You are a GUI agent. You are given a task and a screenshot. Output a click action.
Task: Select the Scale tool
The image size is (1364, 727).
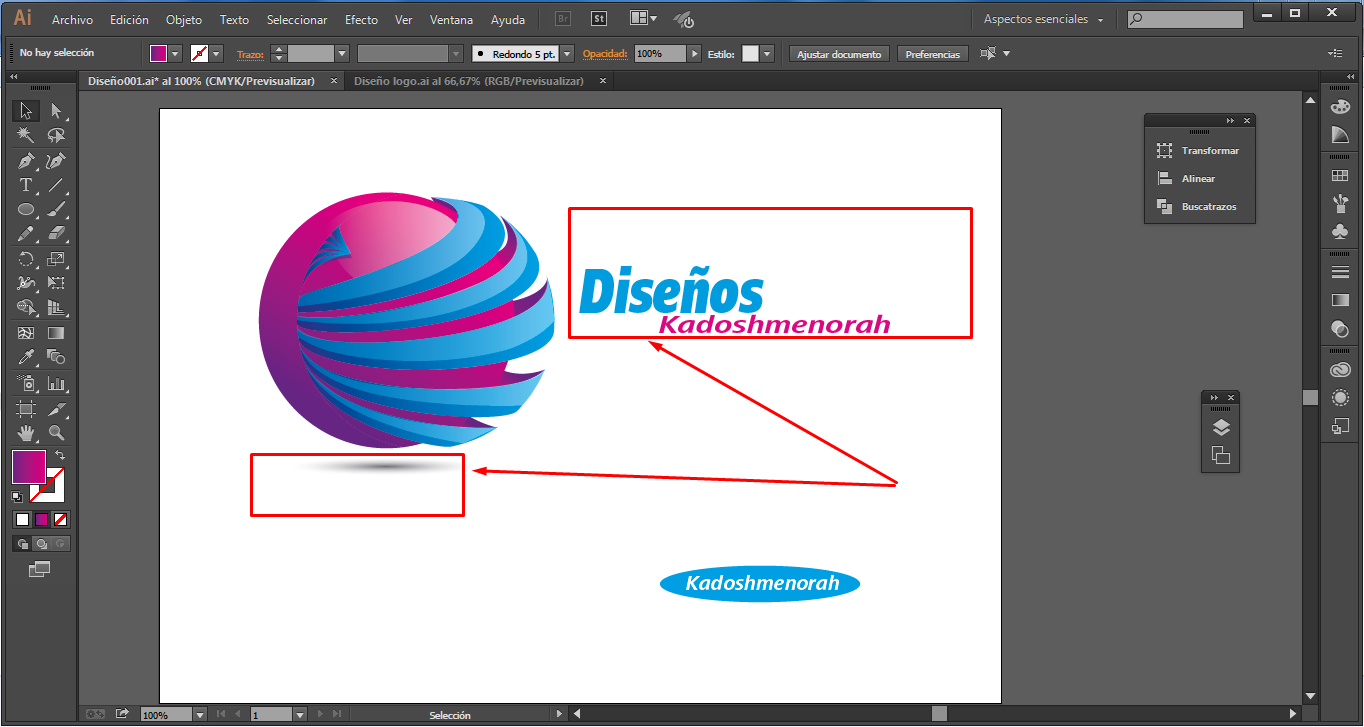(x=56, y=259)
